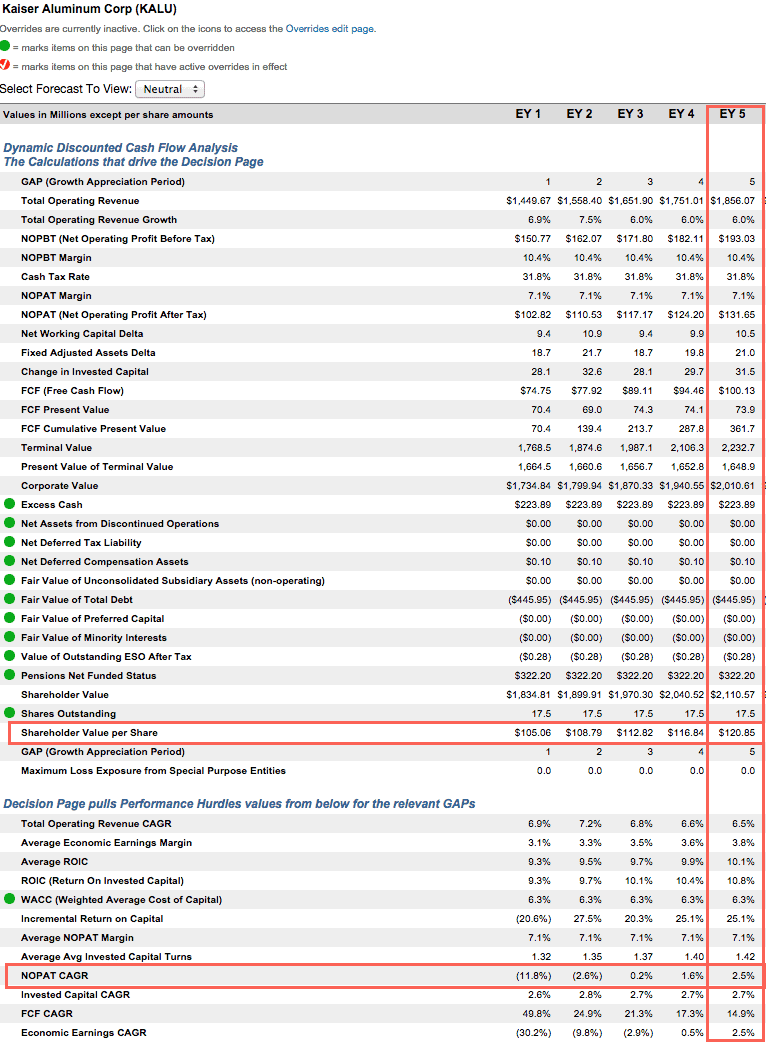766x1047 pixels.
Task: Click EY 5 Average ROIC value 10.1%
Action: (x=743, y=861)
